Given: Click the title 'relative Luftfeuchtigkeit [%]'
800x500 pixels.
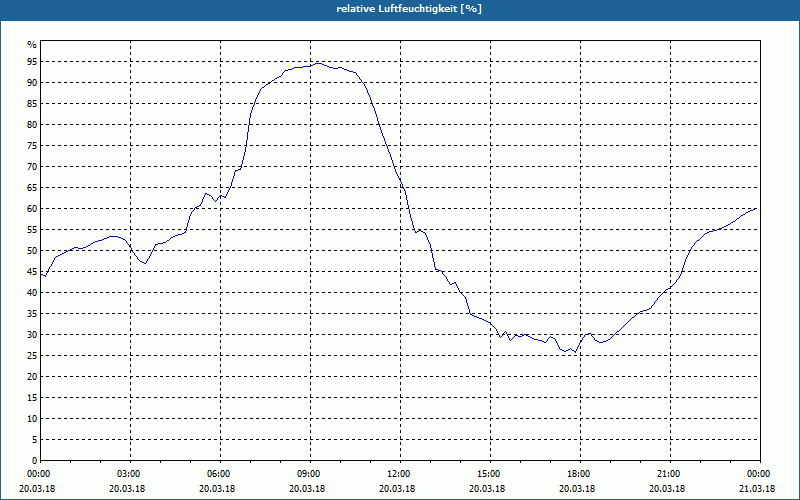Looking at the screenshot, I should (409, 9).
